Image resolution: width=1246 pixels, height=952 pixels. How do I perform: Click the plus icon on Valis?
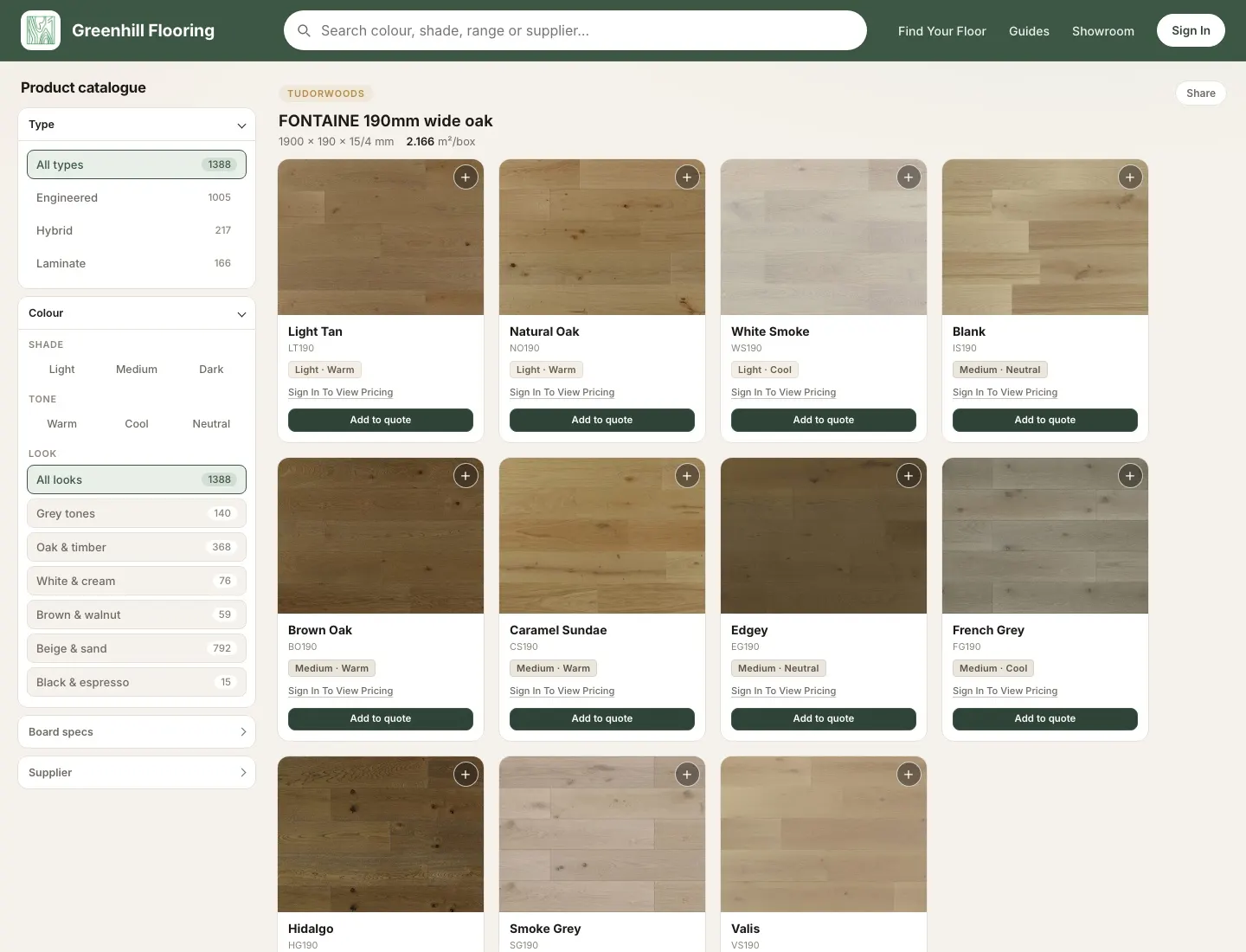click(909, 775)
